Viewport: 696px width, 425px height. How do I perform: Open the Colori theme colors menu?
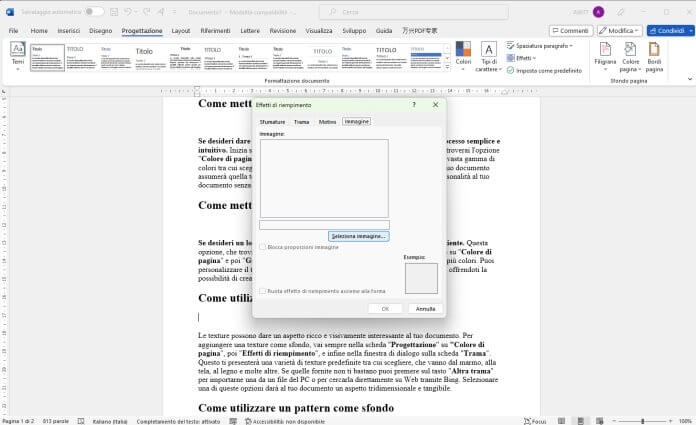463,56
